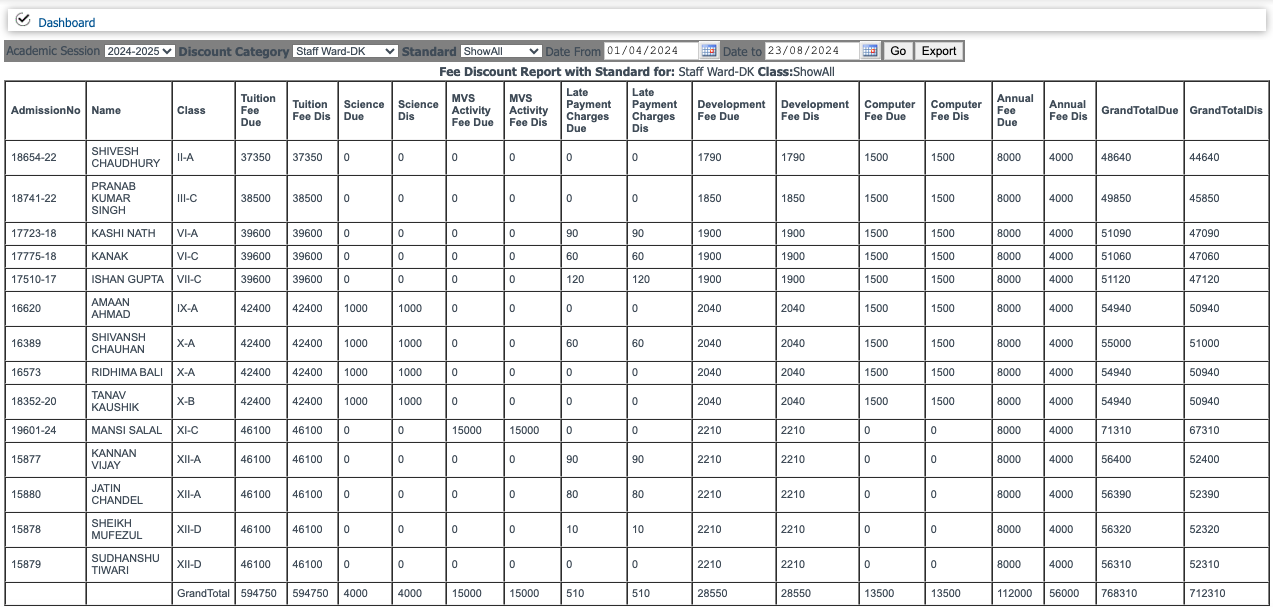Click the Science Due column header

point(364,110)
